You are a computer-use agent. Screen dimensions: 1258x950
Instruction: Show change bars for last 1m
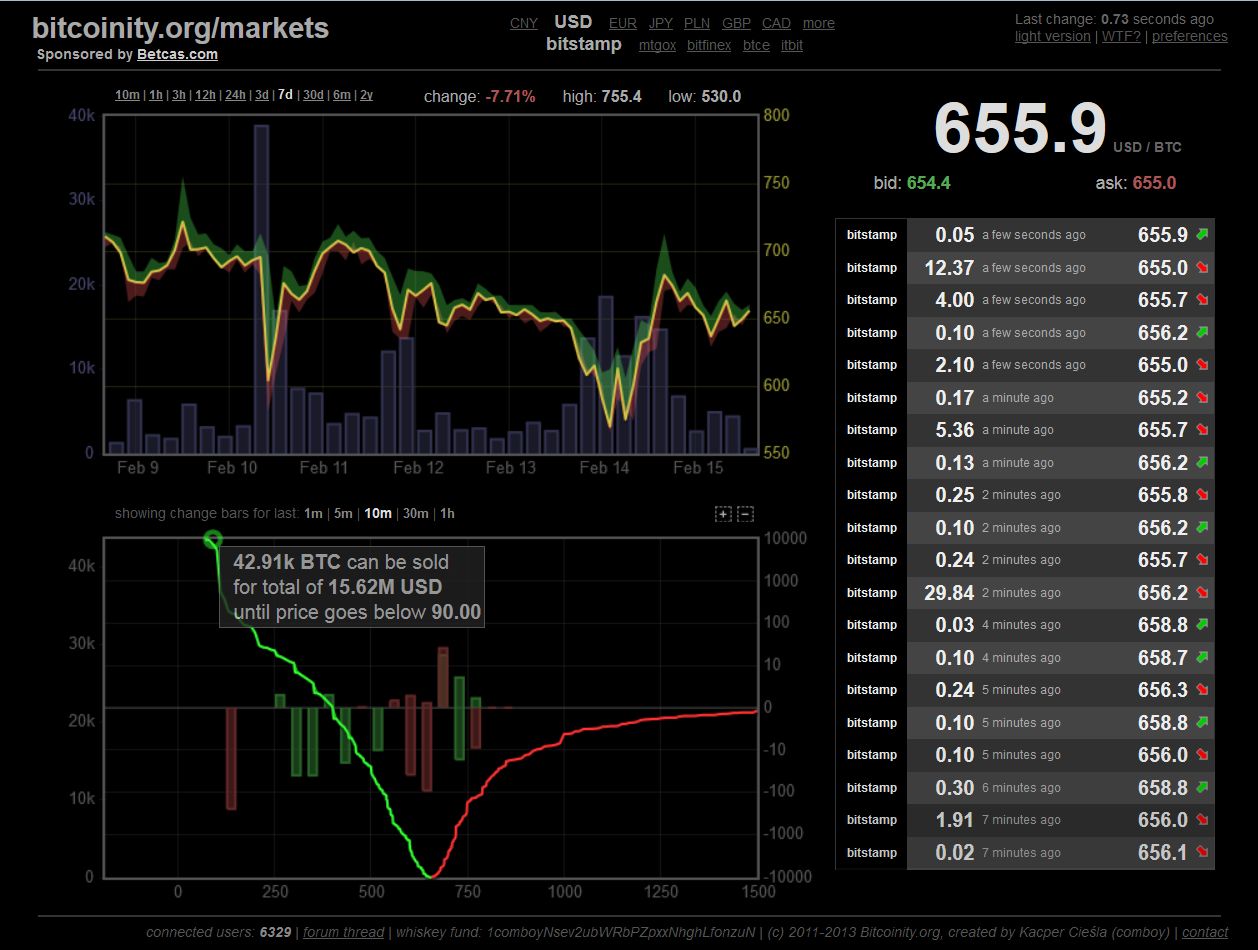pyautogui.click(x=313, y=513)
